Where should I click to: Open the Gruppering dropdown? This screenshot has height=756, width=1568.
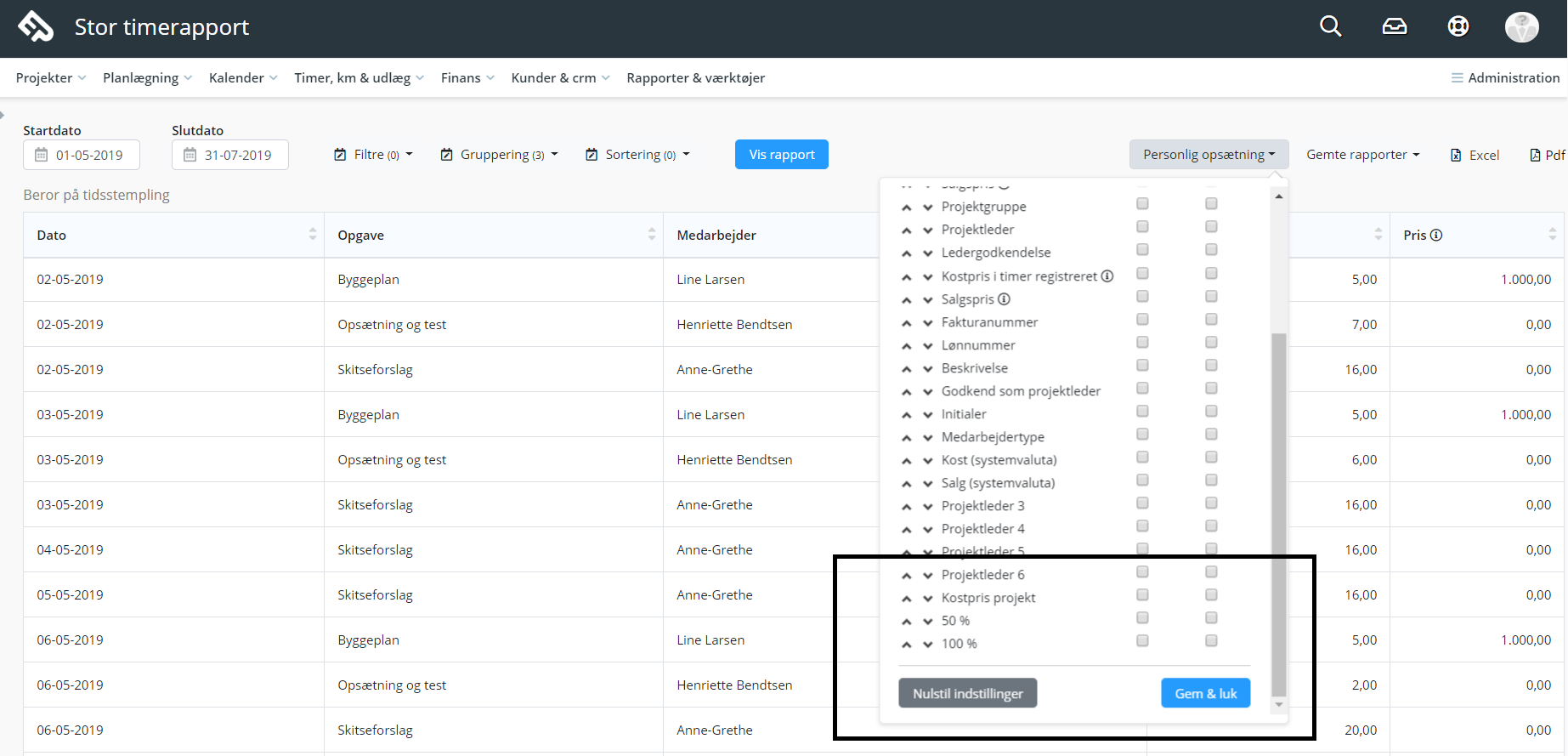[500, 155]
